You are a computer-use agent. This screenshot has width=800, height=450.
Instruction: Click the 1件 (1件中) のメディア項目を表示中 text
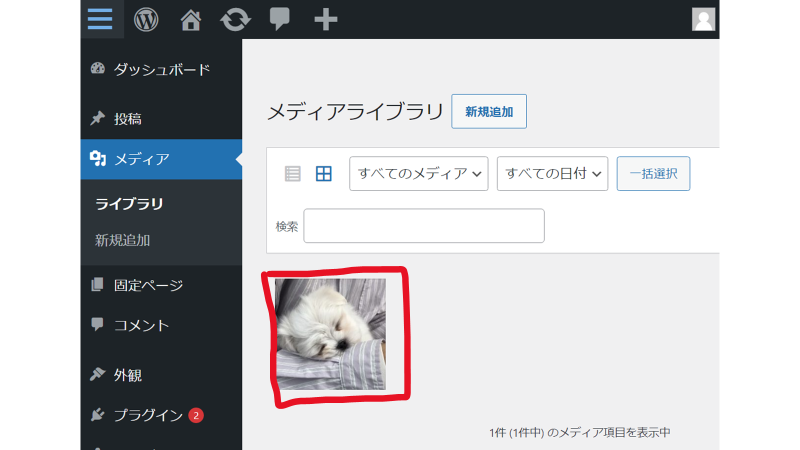[x=580, y=433]
